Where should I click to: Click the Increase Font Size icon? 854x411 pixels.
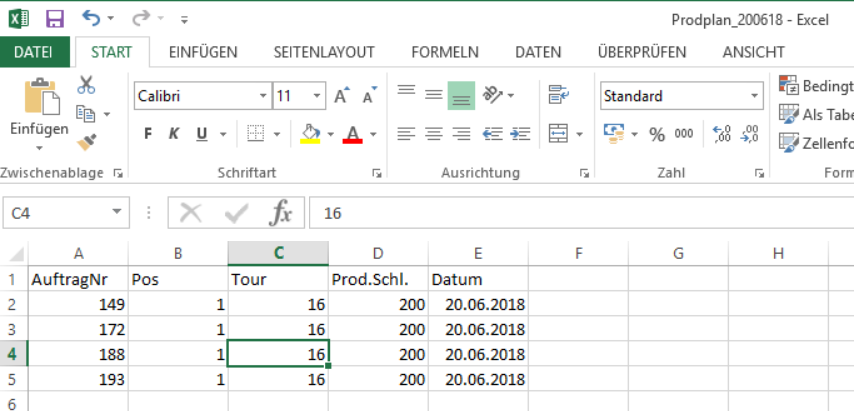point(342,96)
